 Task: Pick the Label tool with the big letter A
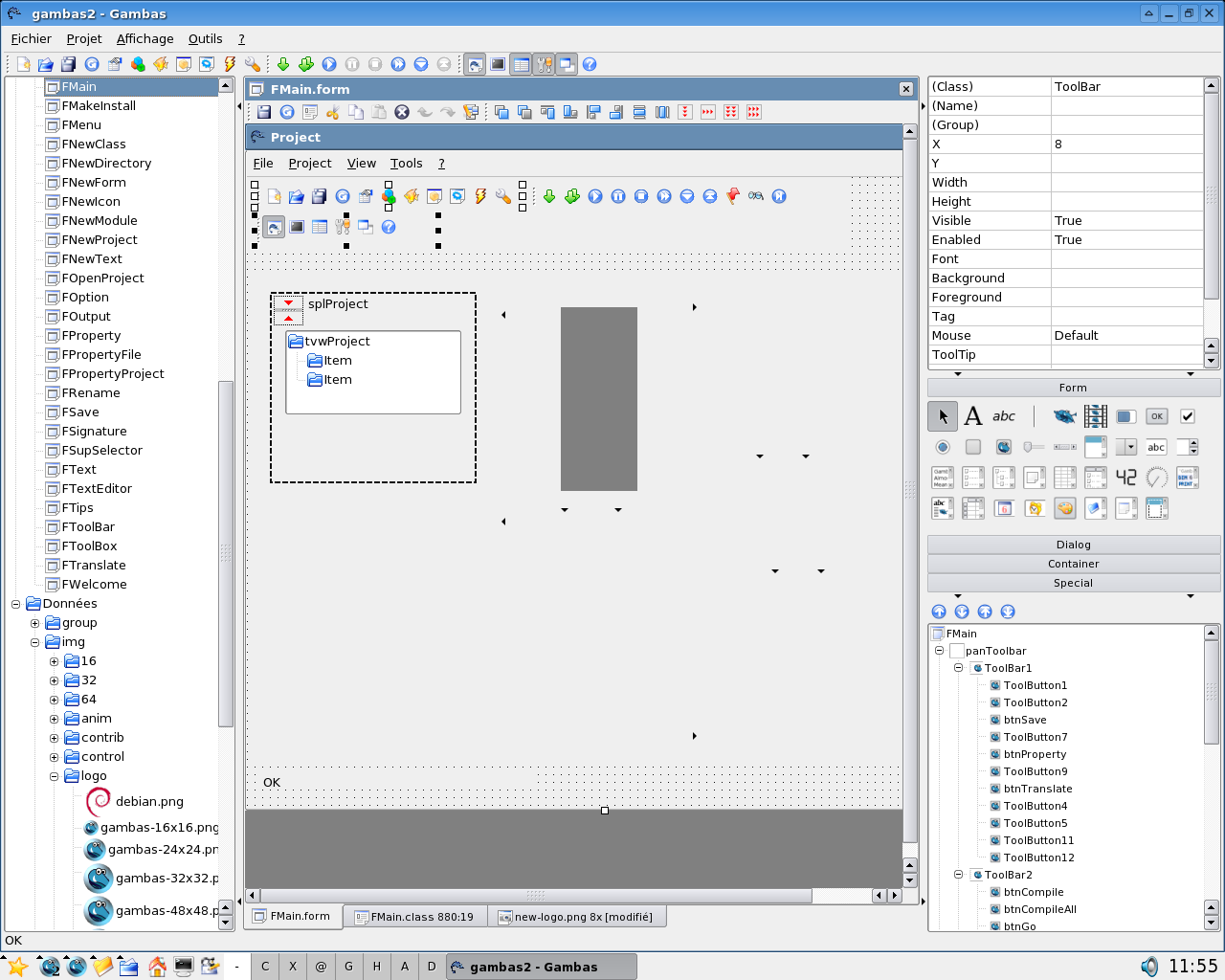click(973, 416)
